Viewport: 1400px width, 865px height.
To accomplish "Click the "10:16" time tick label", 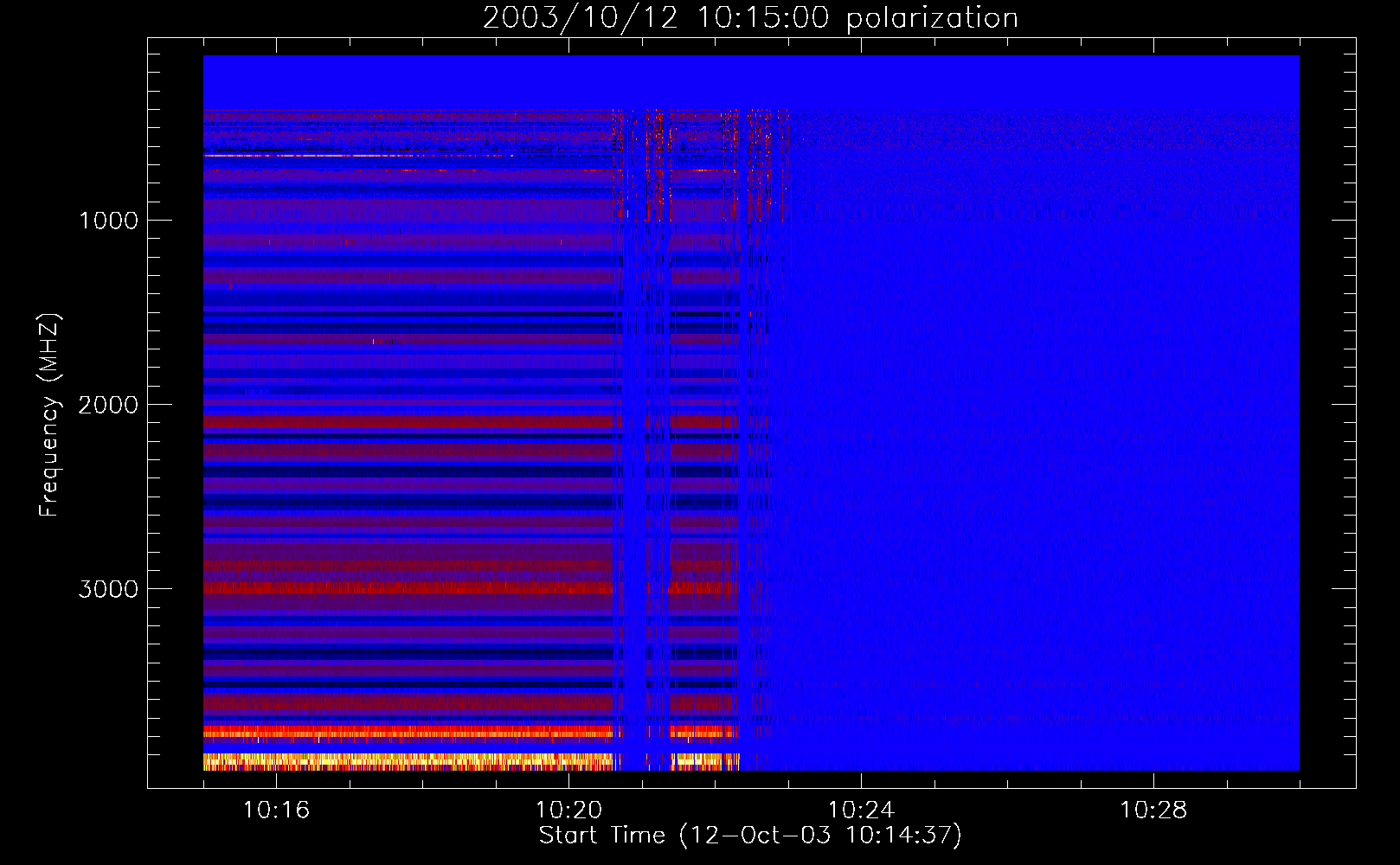I will [x=276, y=811].
